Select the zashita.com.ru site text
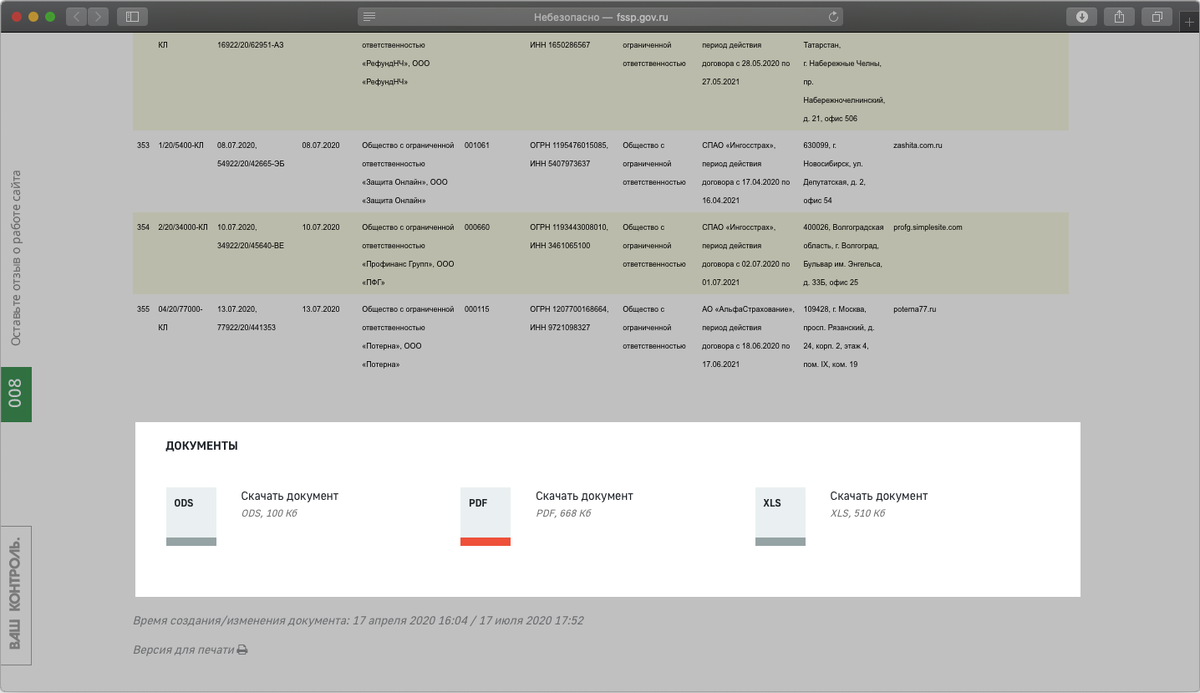1200x693 pixels. click(x=918, y=145)
